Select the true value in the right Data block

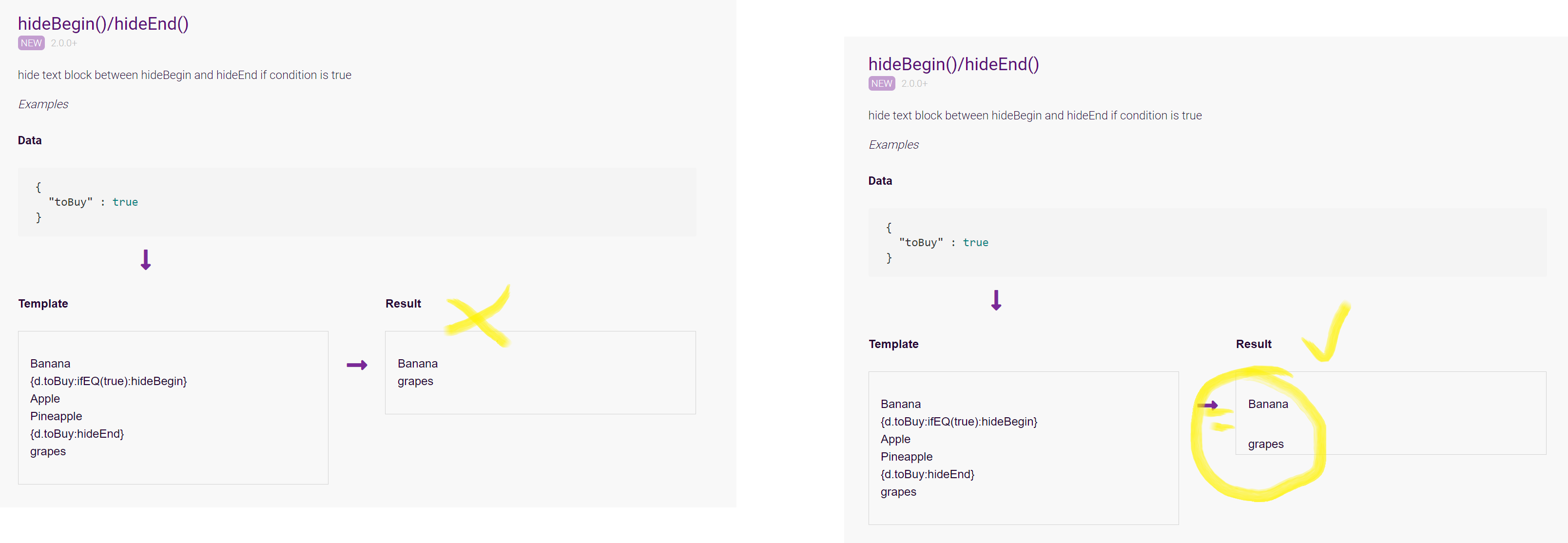click(x=976, y=242)
